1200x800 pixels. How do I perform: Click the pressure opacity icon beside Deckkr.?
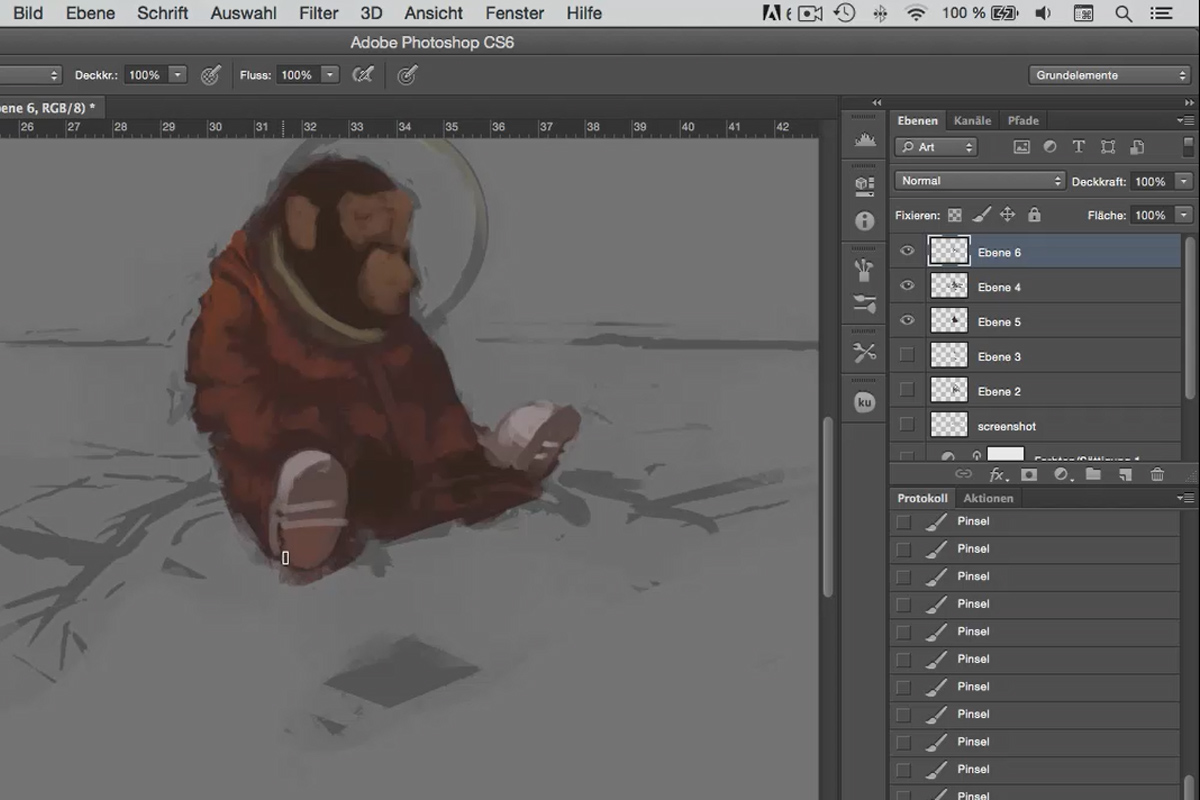tap(210, 75)
